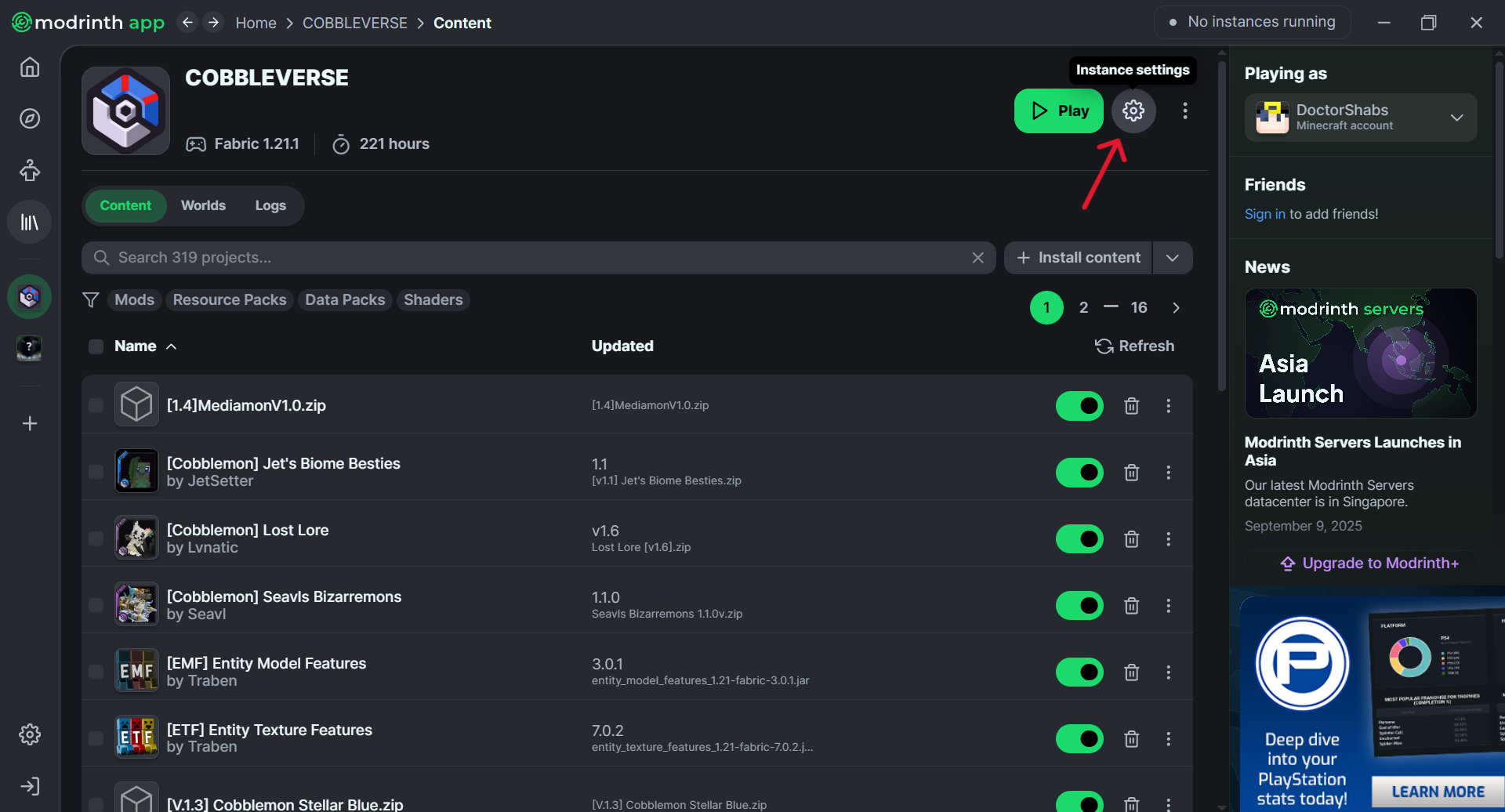Open the Skins icon in sidebar

[30, 170]
